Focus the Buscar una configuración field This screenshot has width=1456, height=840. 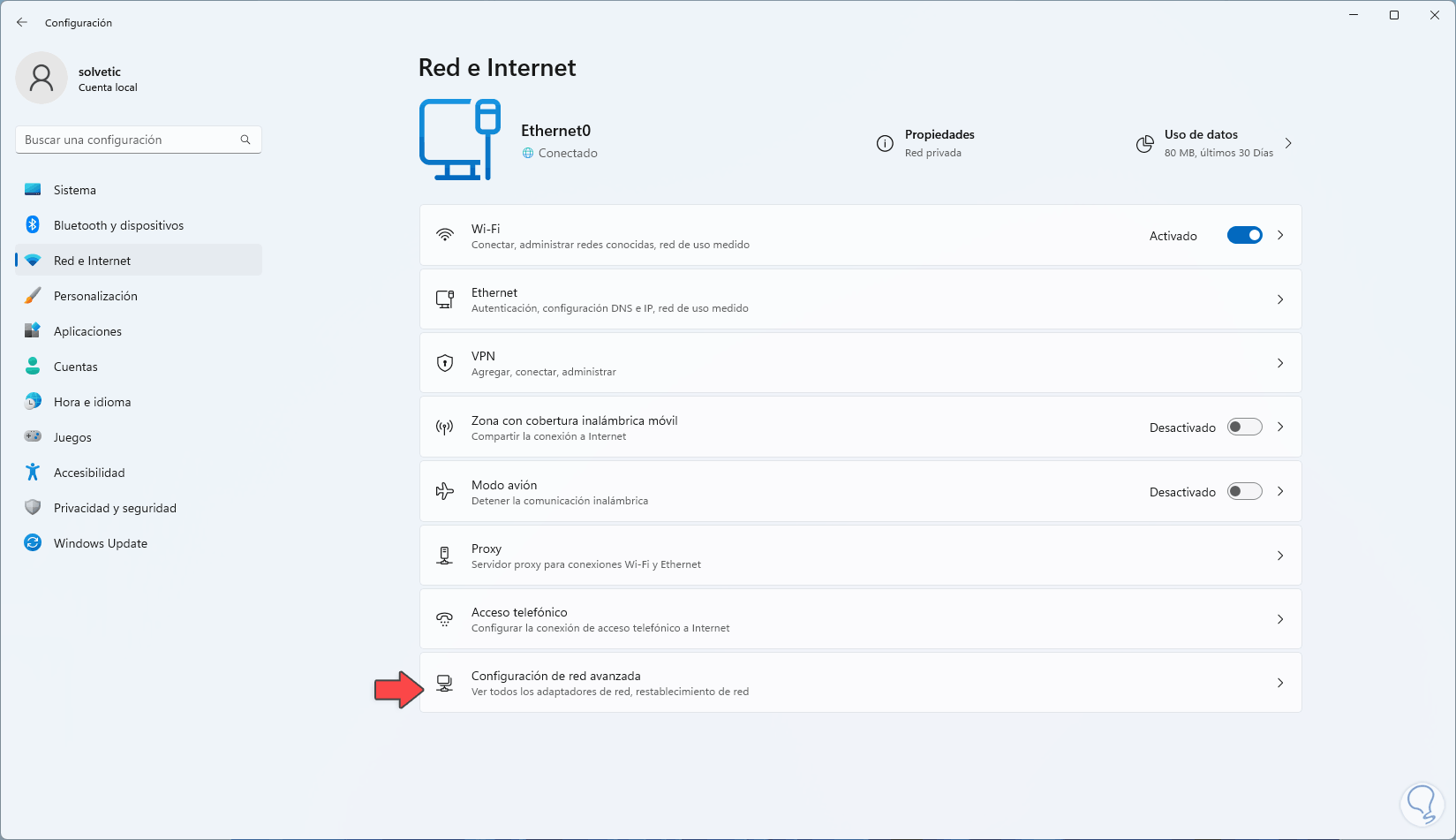(128, 140)
